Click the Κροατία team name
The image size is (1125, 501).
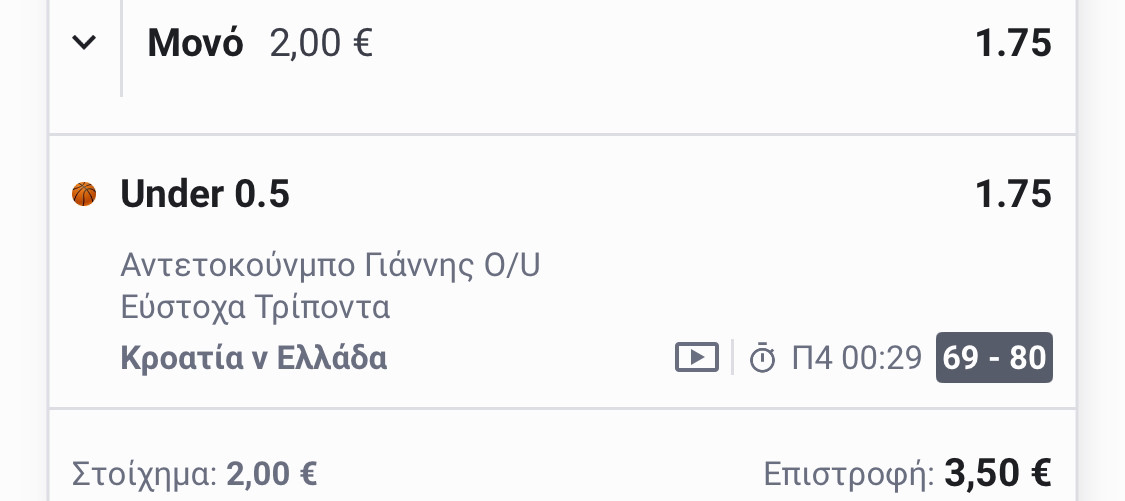(182, 357)
